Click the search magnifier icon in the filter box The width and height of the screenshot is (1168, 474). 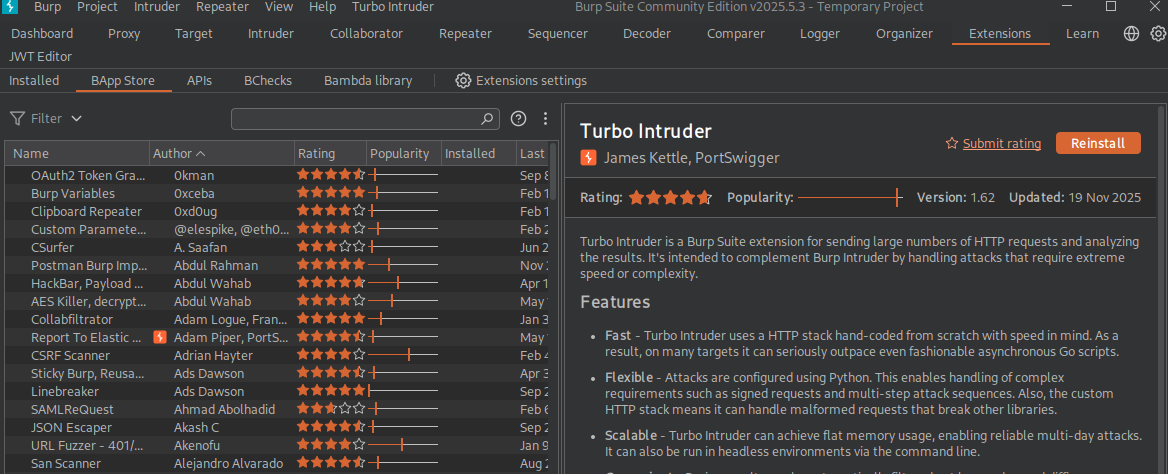pyautogui.click(x=486, y=118)
